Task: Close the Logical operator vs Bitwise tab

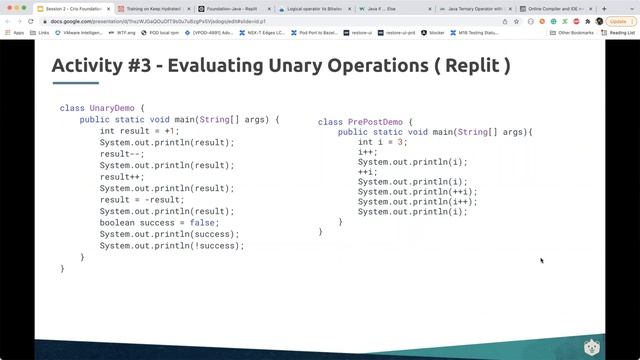Action: 350,9
